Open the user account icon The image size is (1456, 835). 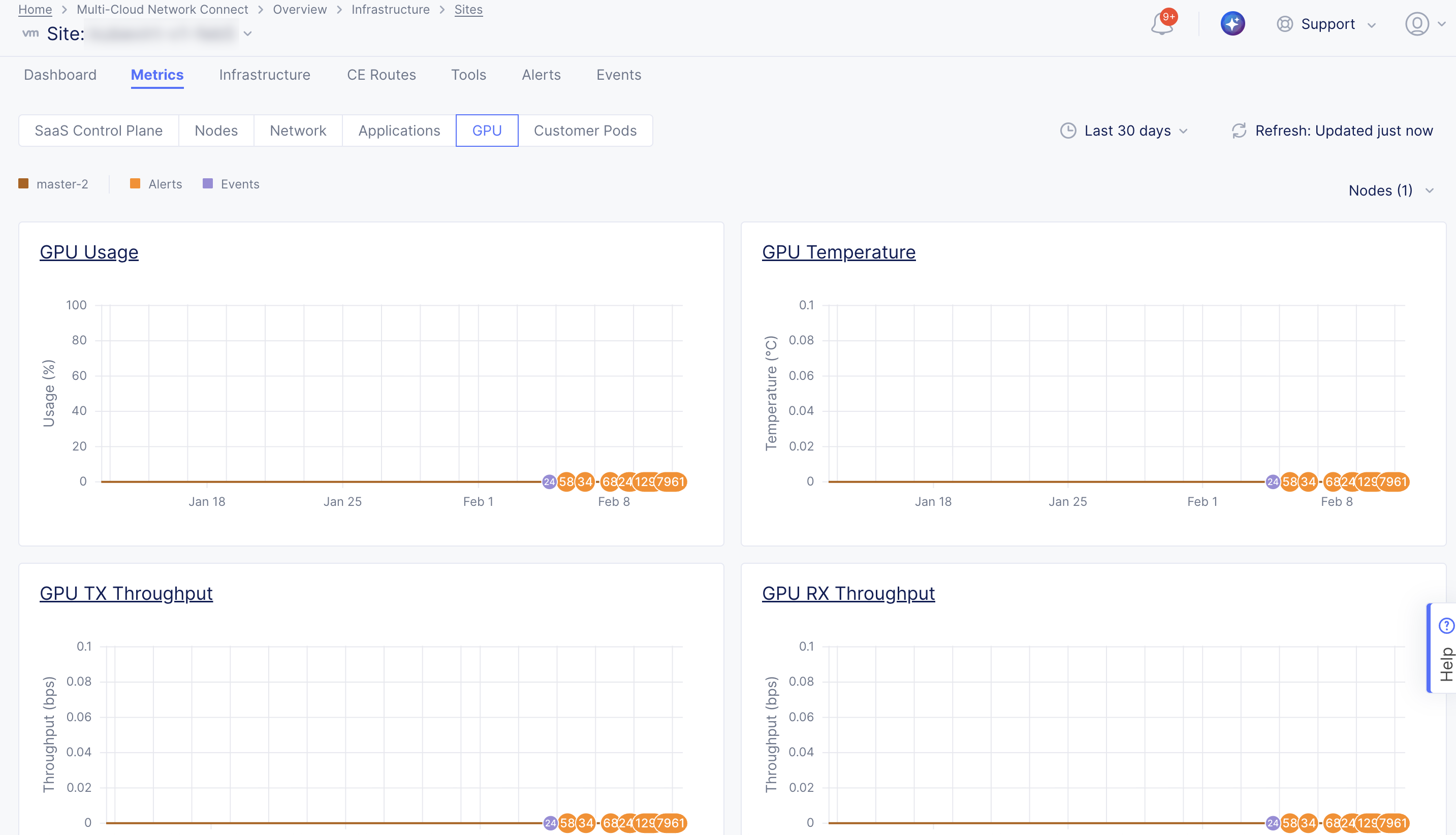1416,24
